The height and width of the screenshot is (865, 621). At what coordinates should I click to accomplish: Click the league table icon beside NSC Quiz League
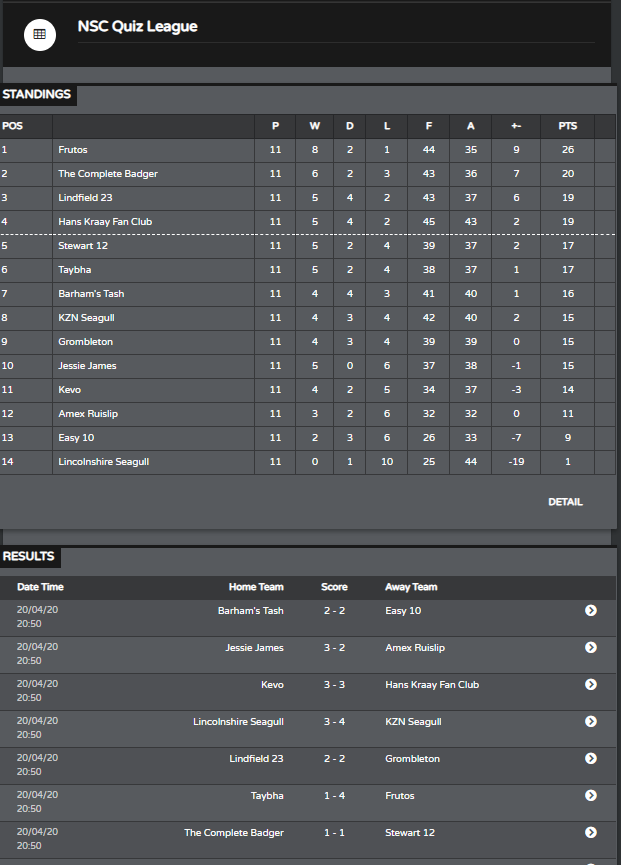click(x=40, y=34)
